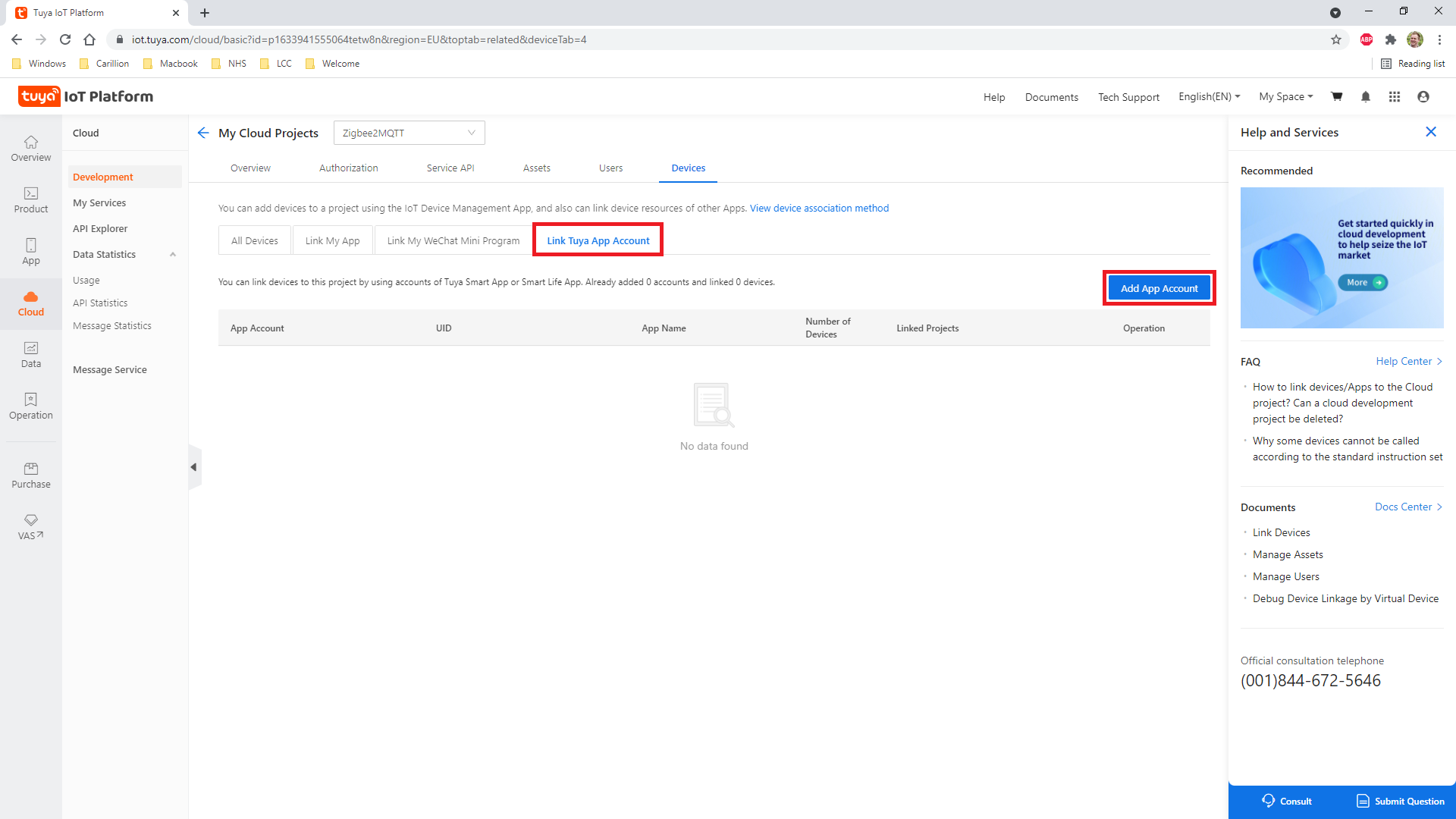
Task: Click the Submit Question button
Action: [x=1400, y=801]
